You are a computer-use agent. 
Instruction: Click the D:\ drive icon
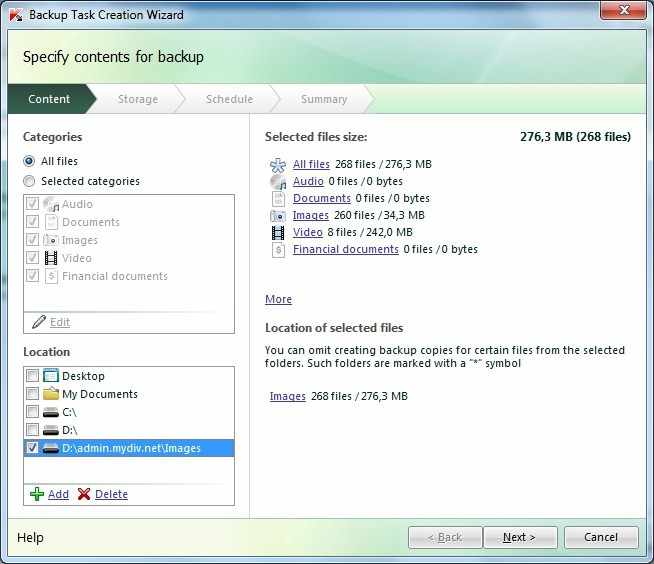[x=51, y=430]
